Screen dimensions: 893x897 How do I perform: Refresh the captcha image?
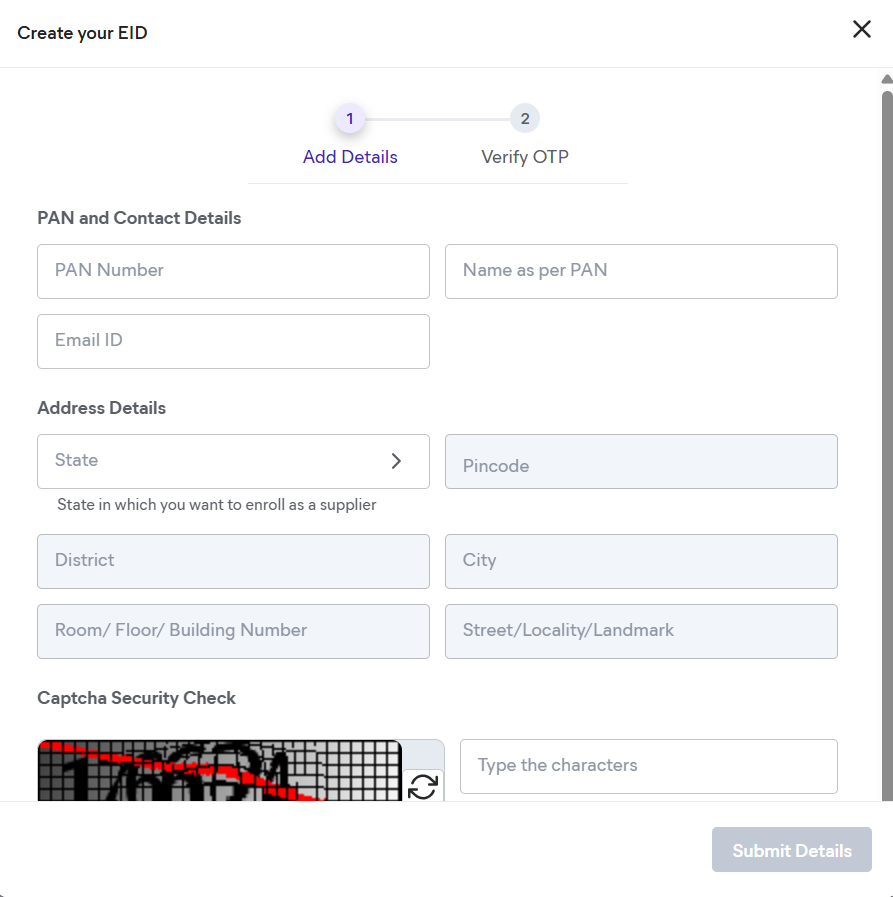click(423, 786)
